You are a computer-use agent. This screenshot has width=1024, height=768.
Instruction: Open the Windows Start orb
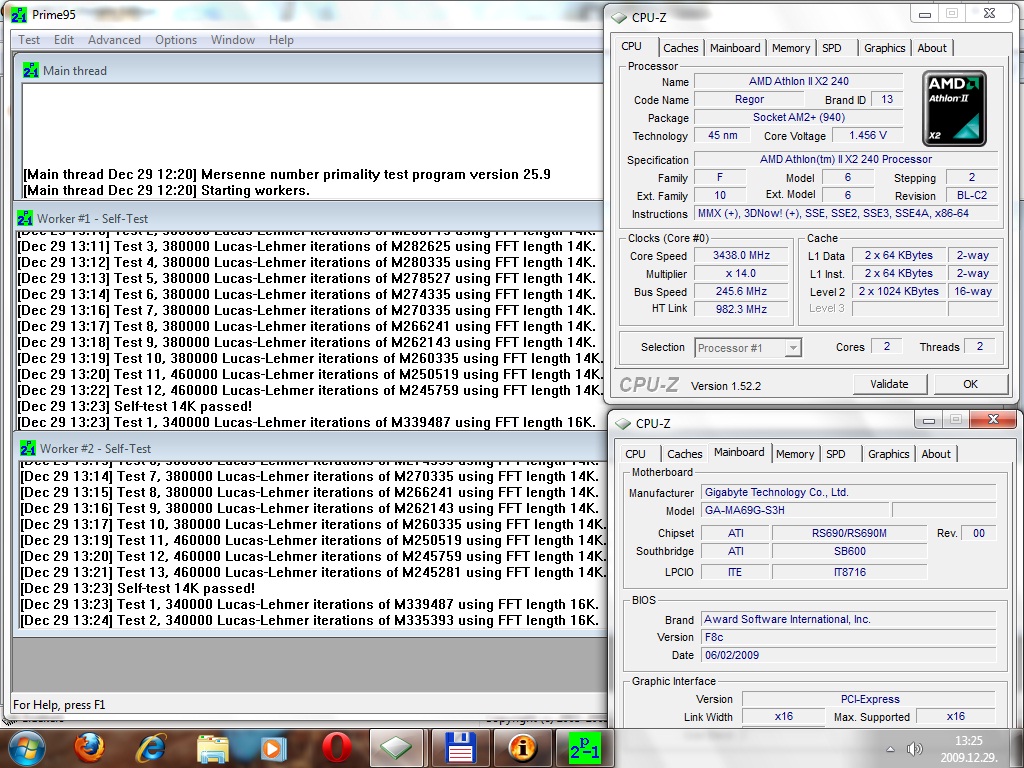(27, 747)
